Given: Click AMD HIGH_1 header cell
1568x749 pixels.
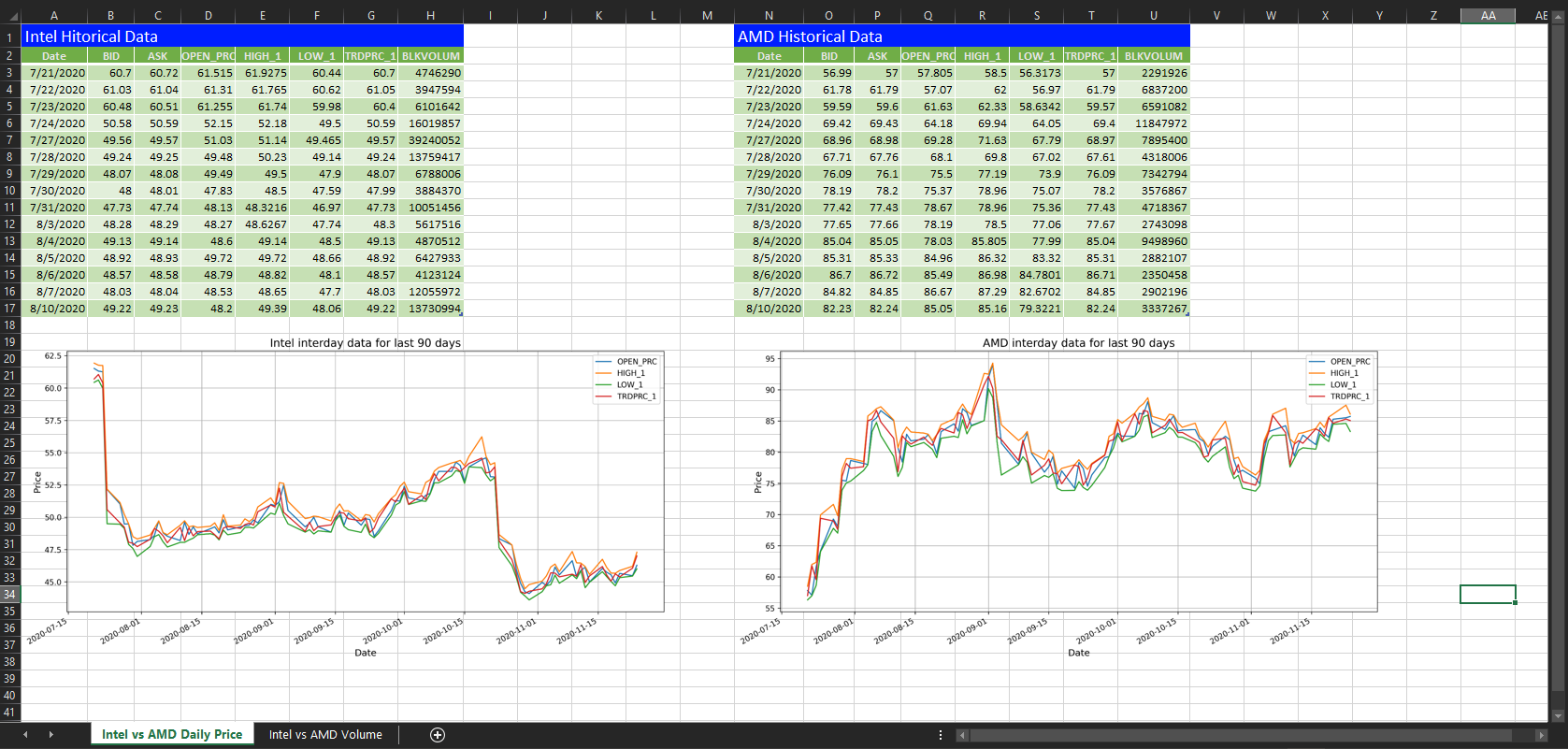Looking at the screenshot, I should pyautogui.click(x=983, y=56).
